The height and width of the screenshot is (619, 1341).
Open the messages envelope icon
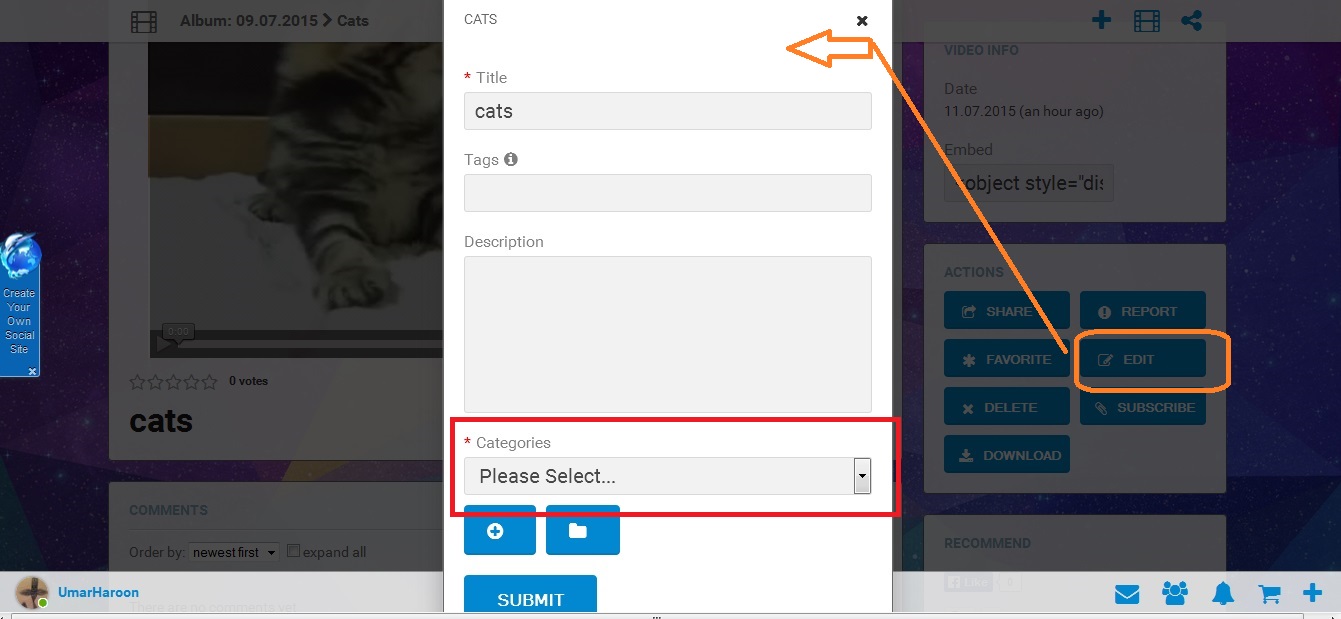click(1127, 594)
